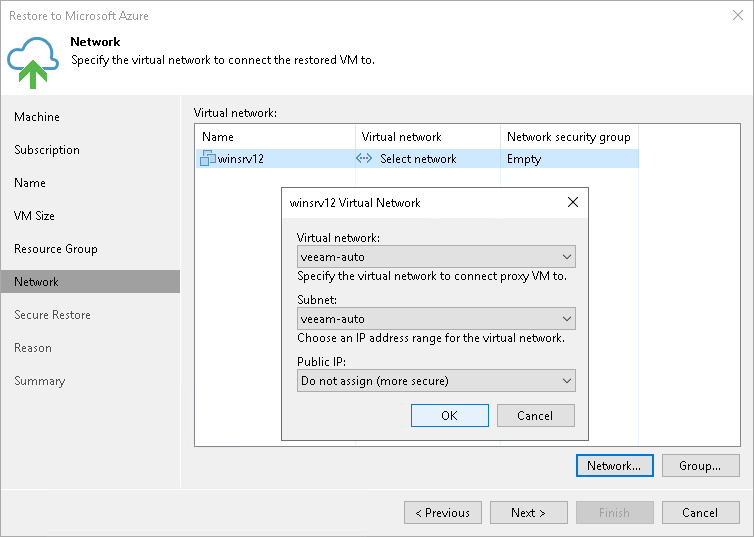
Task: Close the winsrv12 Virtual Network dialog
Action: click(x=573, y=202)
